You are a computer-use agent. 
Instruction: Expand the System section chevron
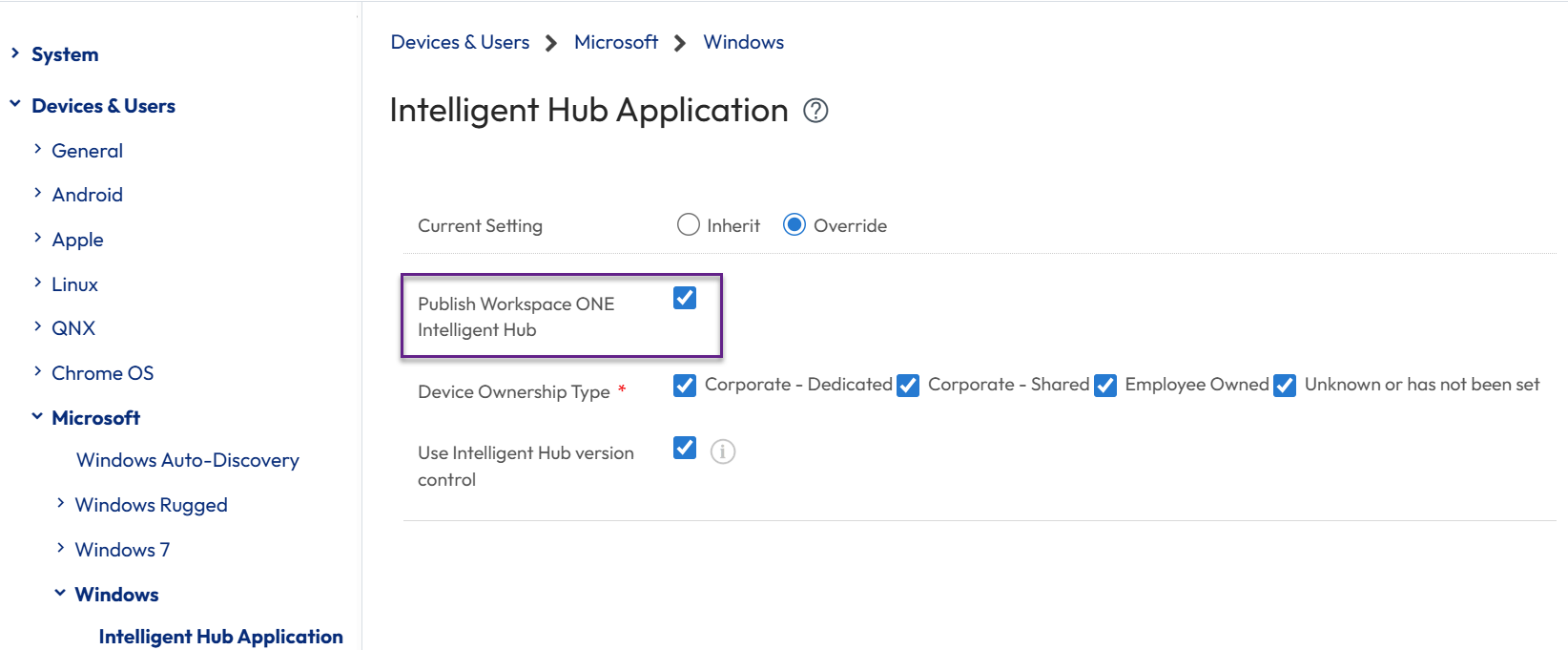[x=15, y=53]
